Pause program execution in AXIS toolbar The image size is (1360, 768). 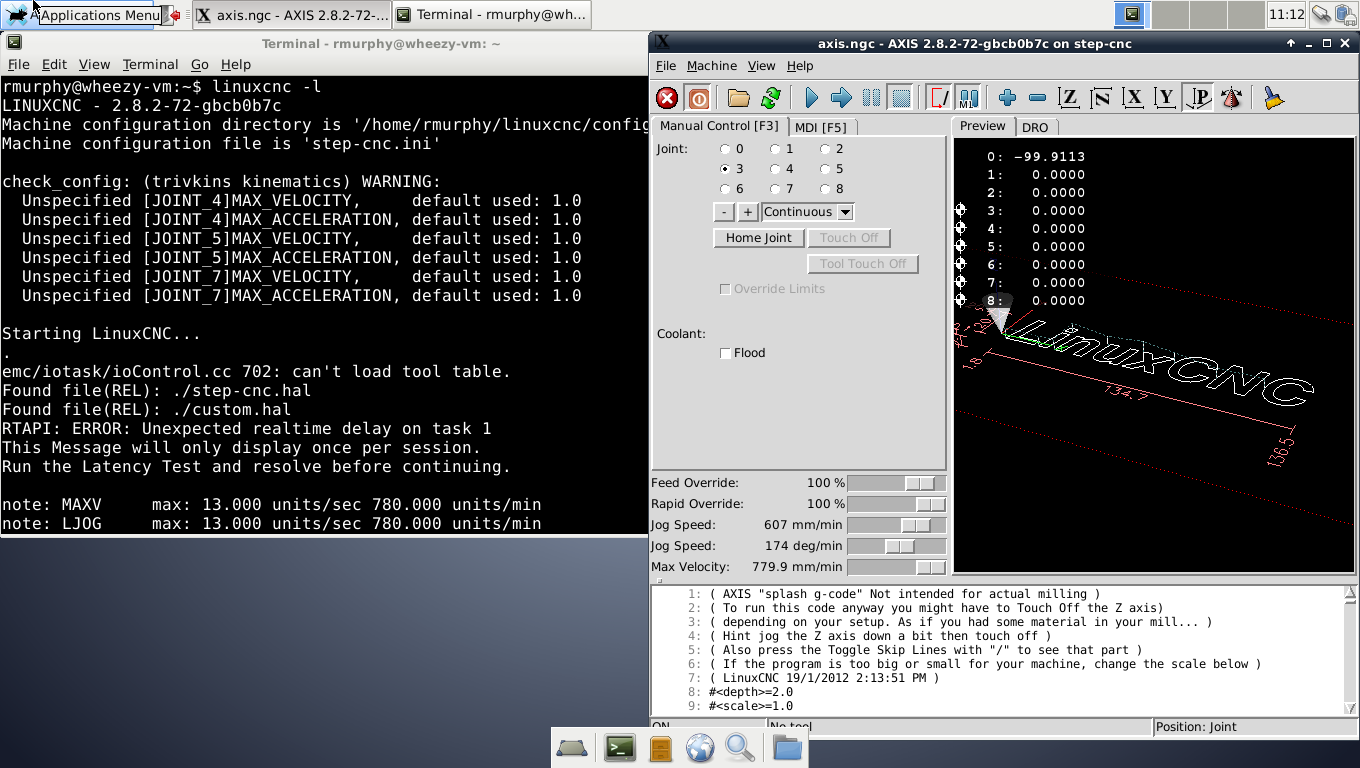871,98
